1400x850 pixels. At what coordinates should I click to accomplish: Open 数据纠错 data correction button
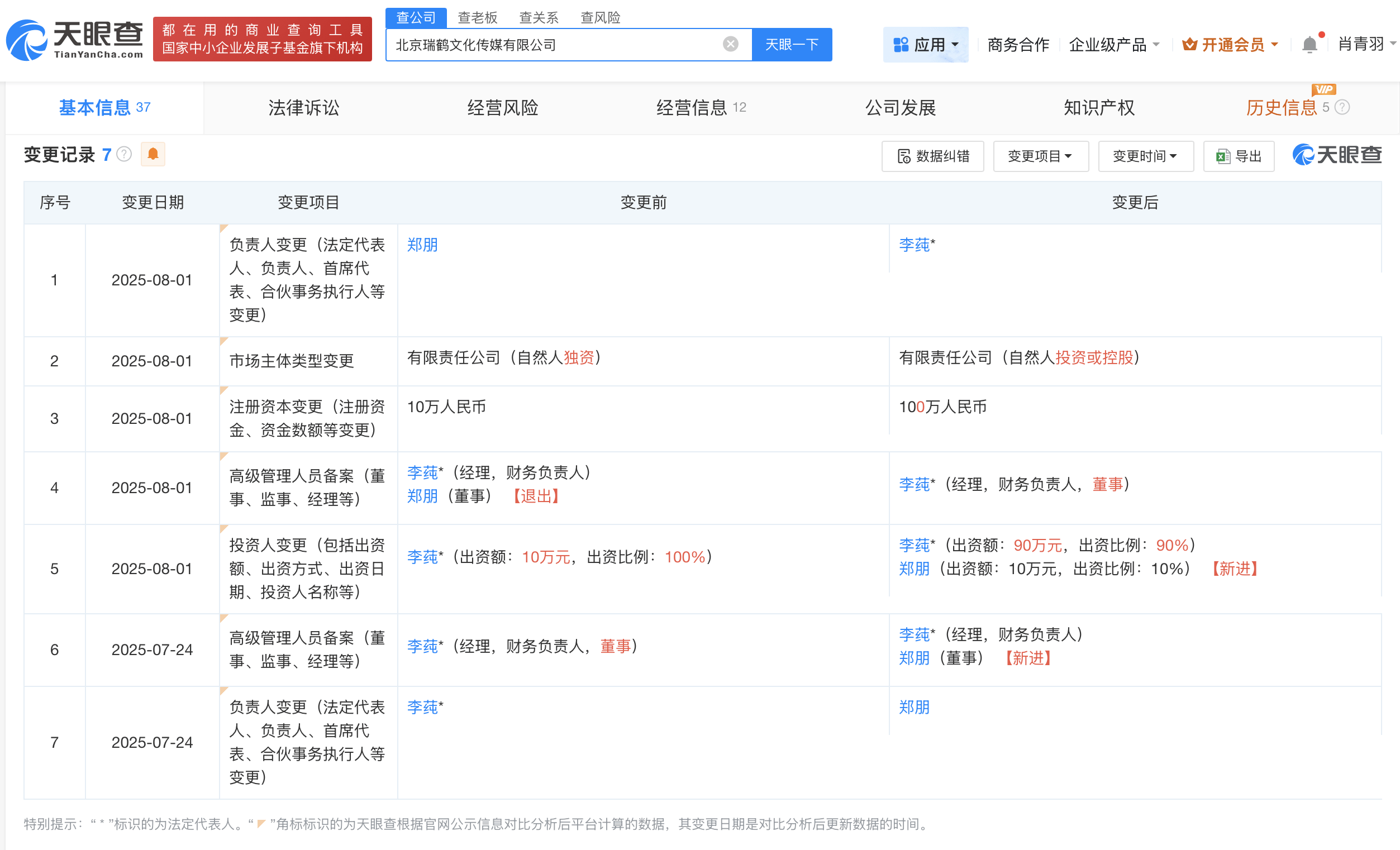(x=932, y=156)
